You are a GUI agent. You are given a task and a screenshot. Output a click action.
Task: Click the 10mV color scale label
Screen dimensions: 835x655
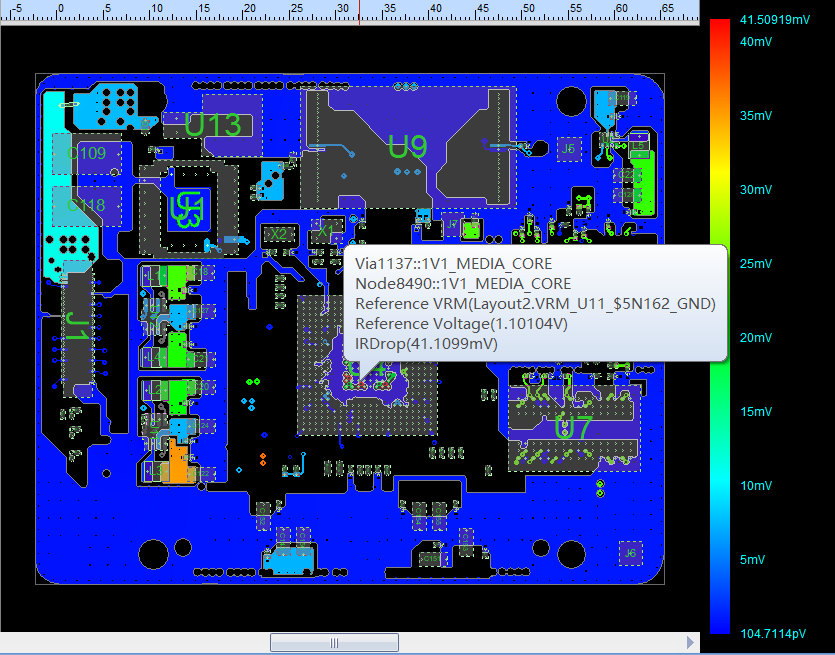(x=756, y=486)
